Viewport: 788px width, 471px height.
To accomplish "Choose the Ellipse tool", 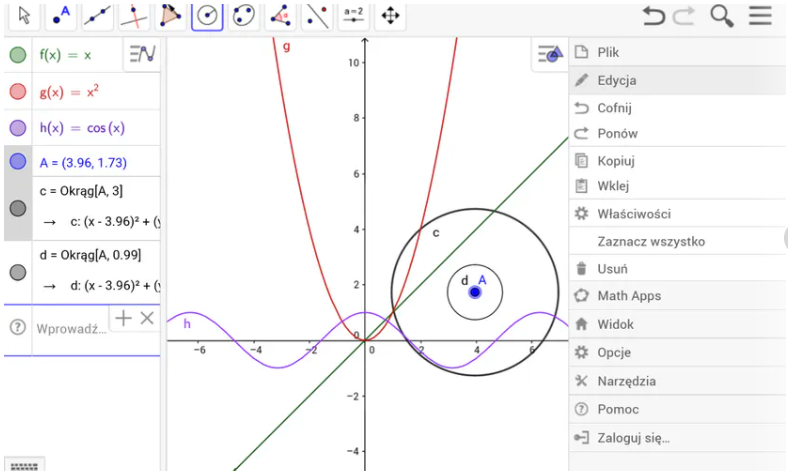I will pyautogui.click(x=244, y=16).
